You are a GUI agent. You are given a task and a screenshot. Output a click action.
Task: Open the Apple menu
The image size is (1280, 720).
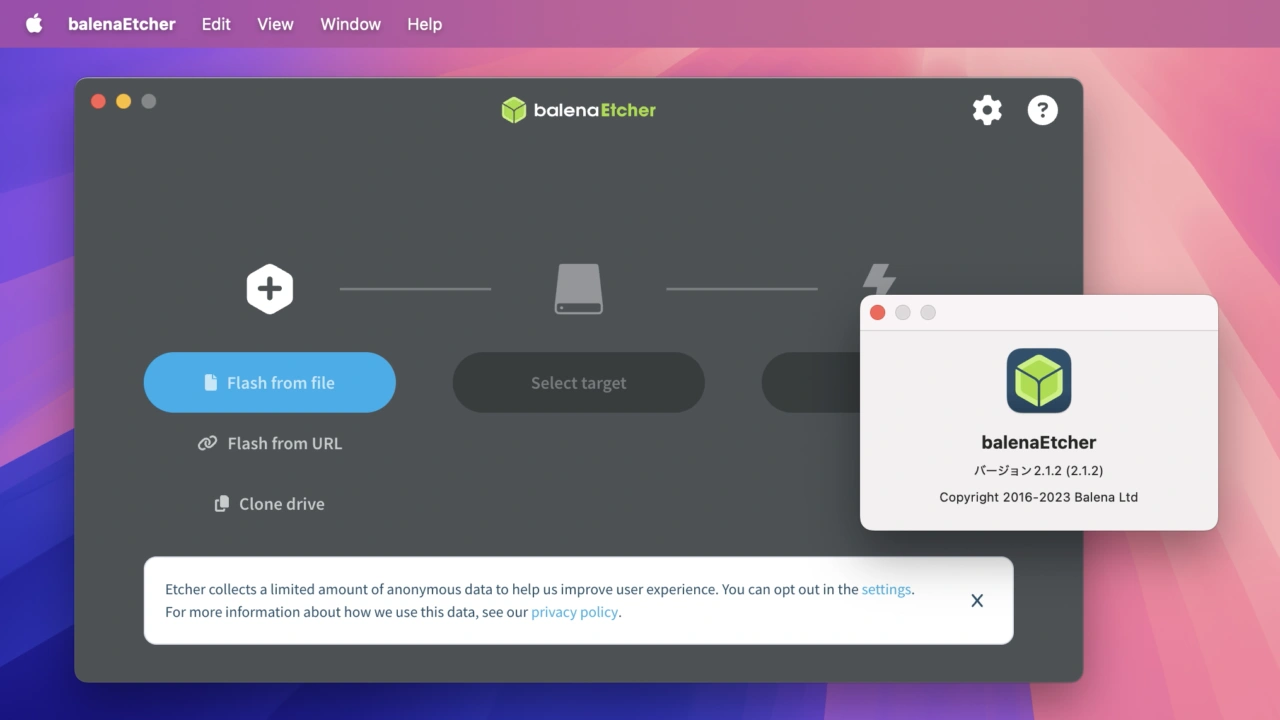click(34, 24)
